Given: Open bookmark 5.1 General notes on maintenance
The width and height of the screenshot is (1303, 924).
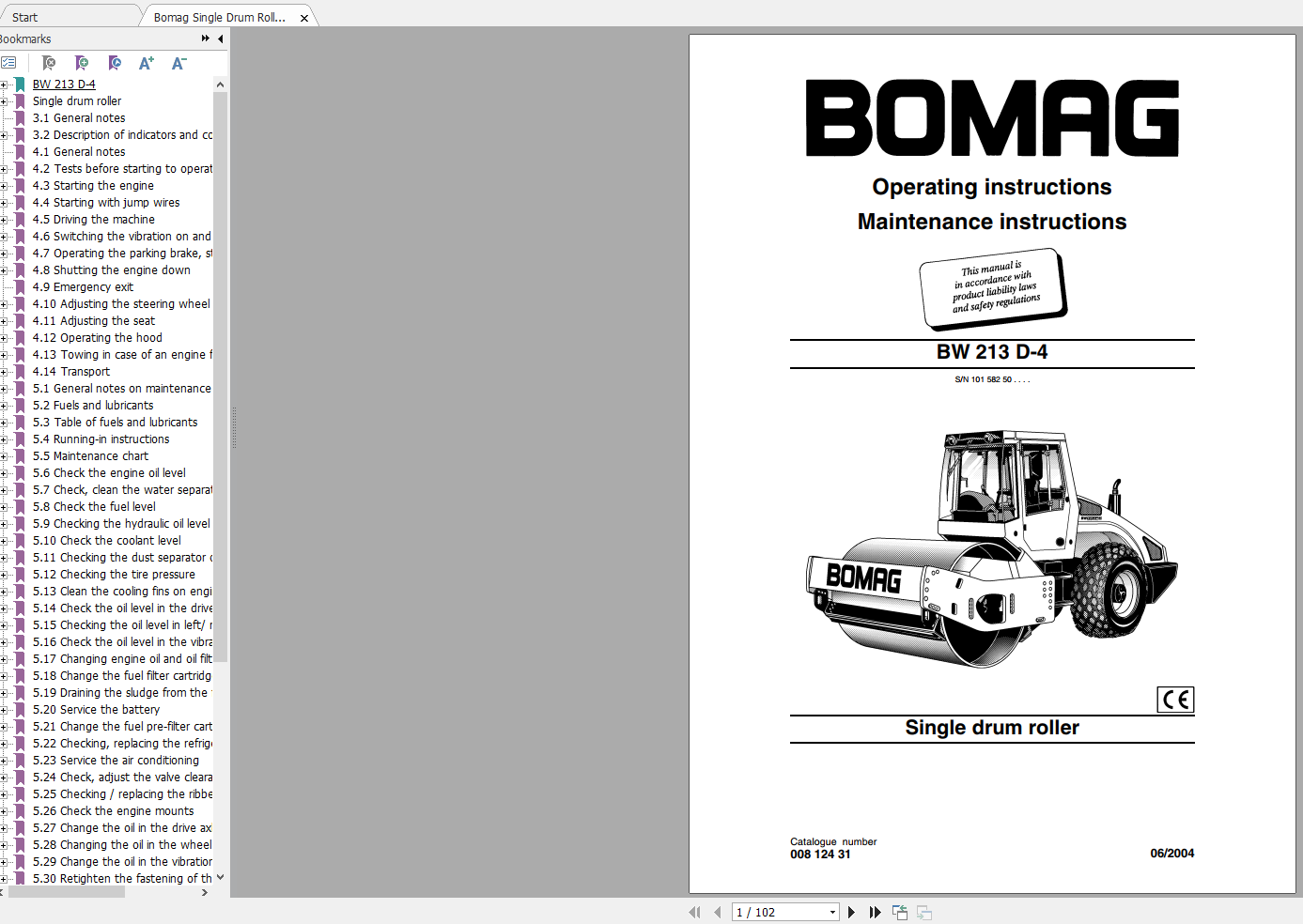Looking at the screenshot, I should click(122, 389).
